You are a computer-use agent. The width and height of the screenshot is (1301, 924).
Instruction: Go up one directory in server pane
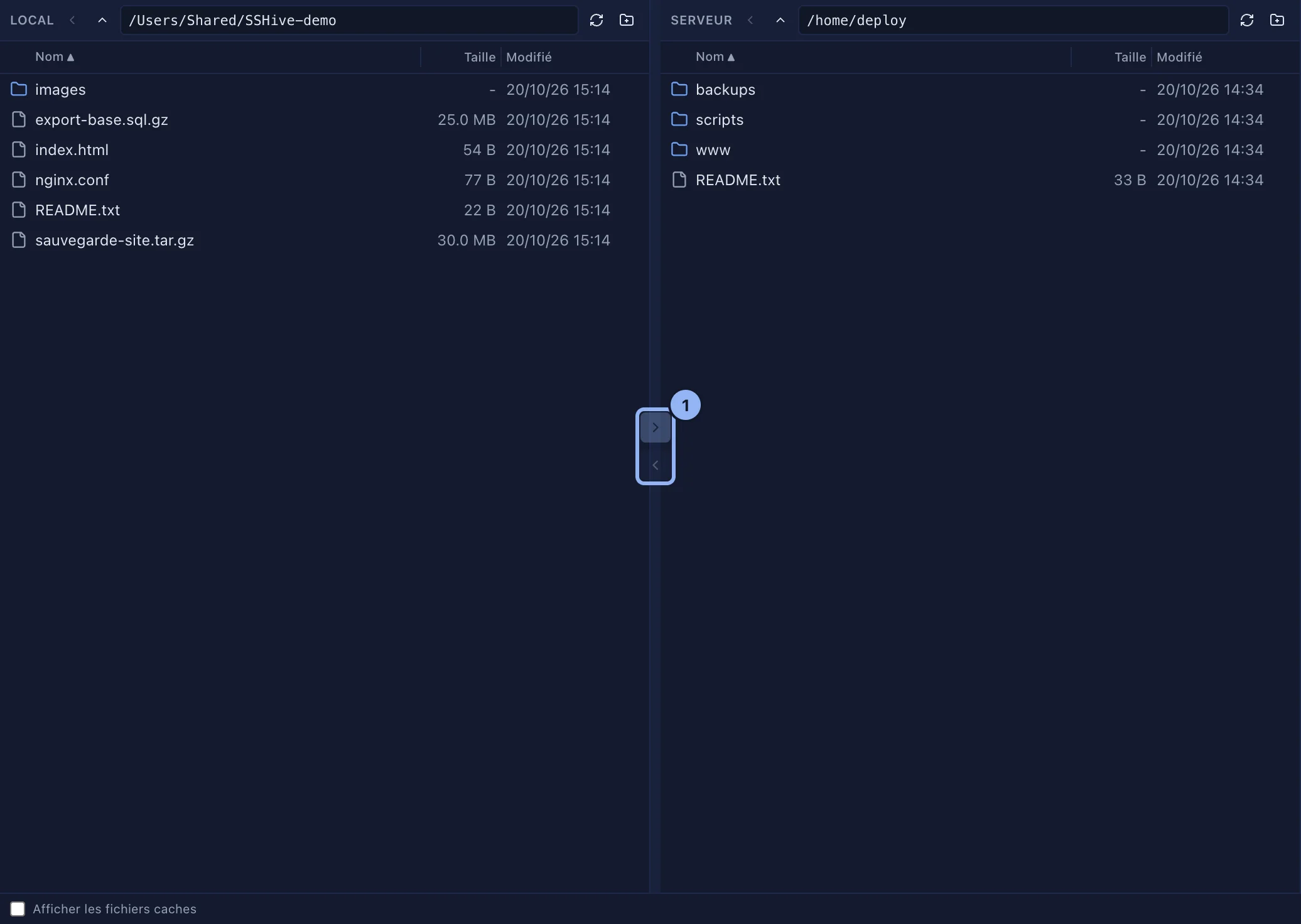[780, 20]
